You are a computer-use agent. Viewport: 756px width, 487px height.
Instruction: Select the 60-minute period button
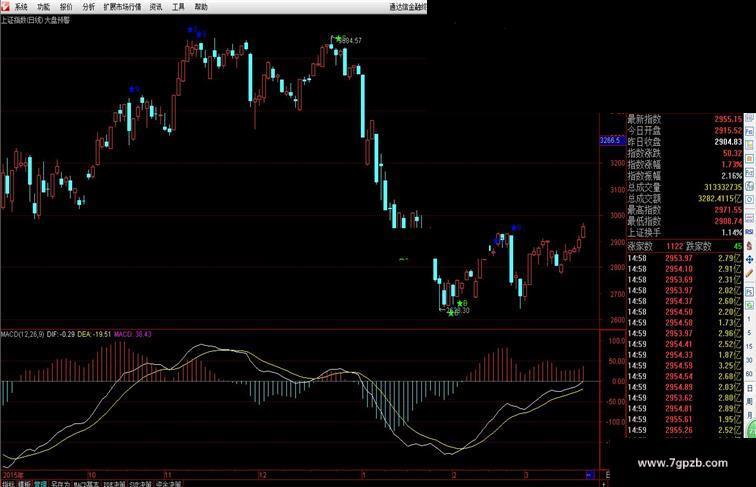(x=749, y=374)
